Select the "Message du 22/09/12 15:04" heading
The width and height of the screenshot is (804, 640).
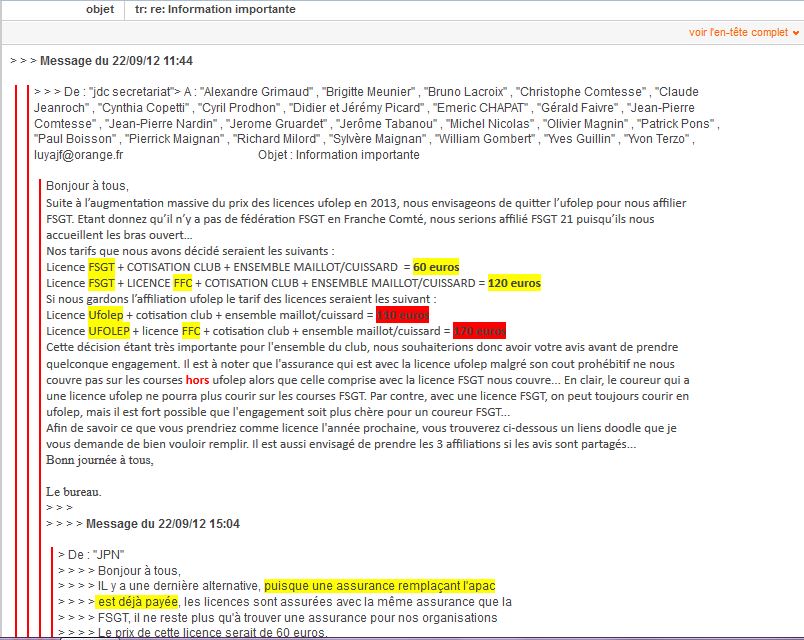(x=162, y=523)
